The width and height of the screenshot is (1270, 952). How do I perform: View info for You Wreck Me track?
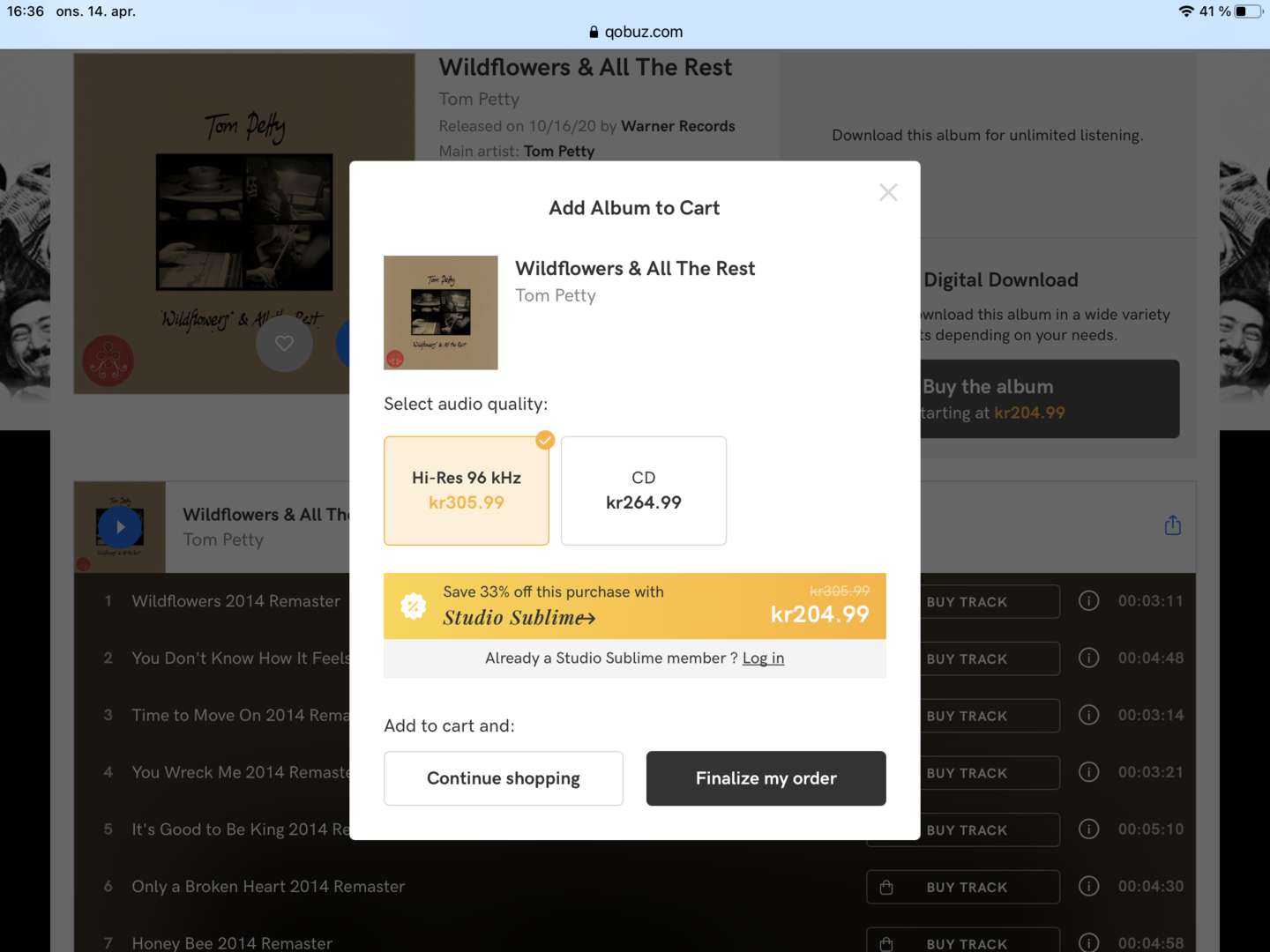point(1089,772)
